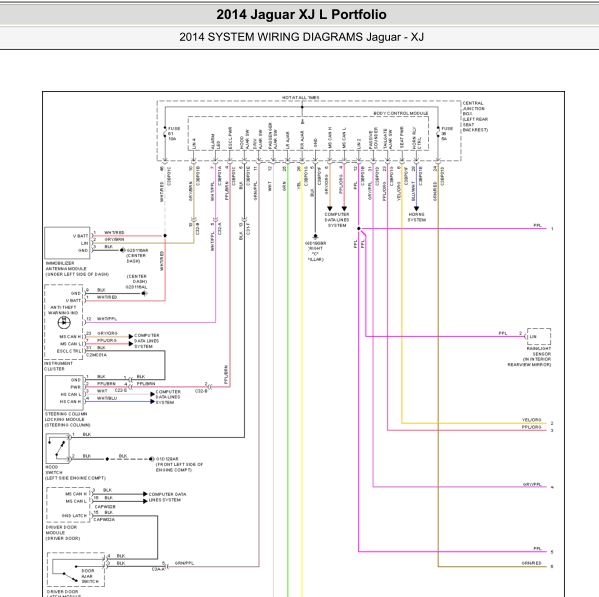Click the G2D116AR center dash ground symbol
This screenshot has width=599, height=597.
(122, 250)
